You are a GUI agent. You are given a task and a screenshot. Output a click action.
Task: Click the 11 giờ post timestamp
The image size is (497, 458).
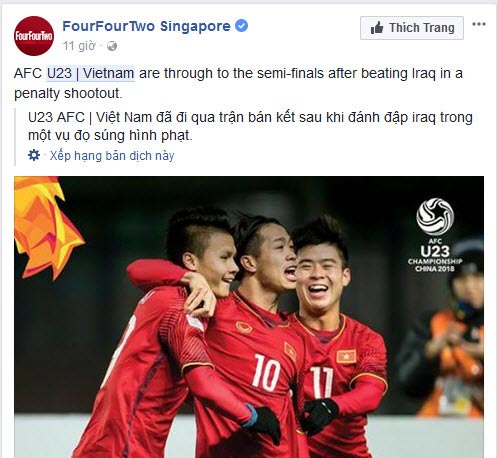point(79,46)
